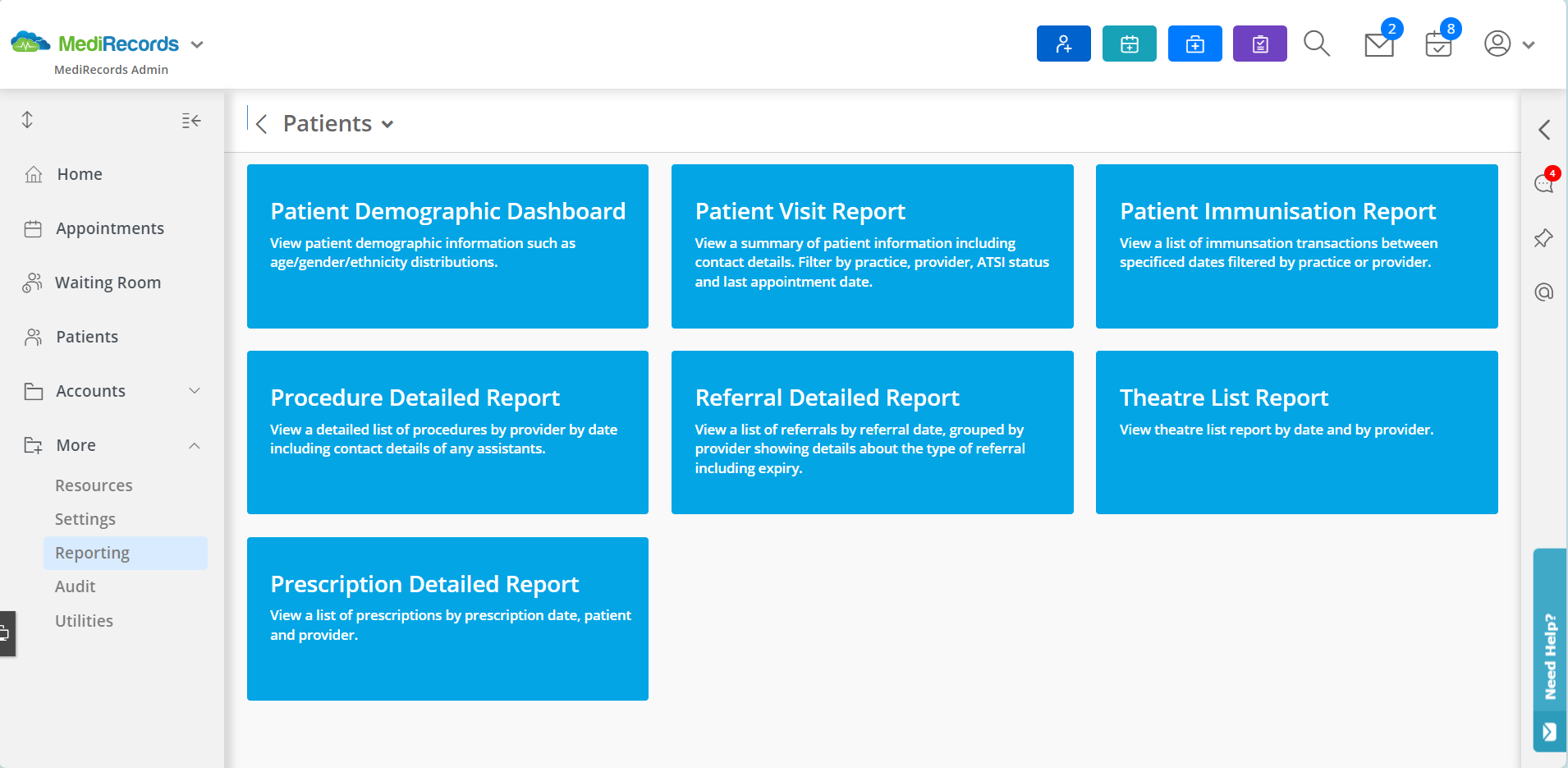This screenshot has height=768, width=1568.
Task: Click the blue medical kit icon button
Action: (1194, 44)
